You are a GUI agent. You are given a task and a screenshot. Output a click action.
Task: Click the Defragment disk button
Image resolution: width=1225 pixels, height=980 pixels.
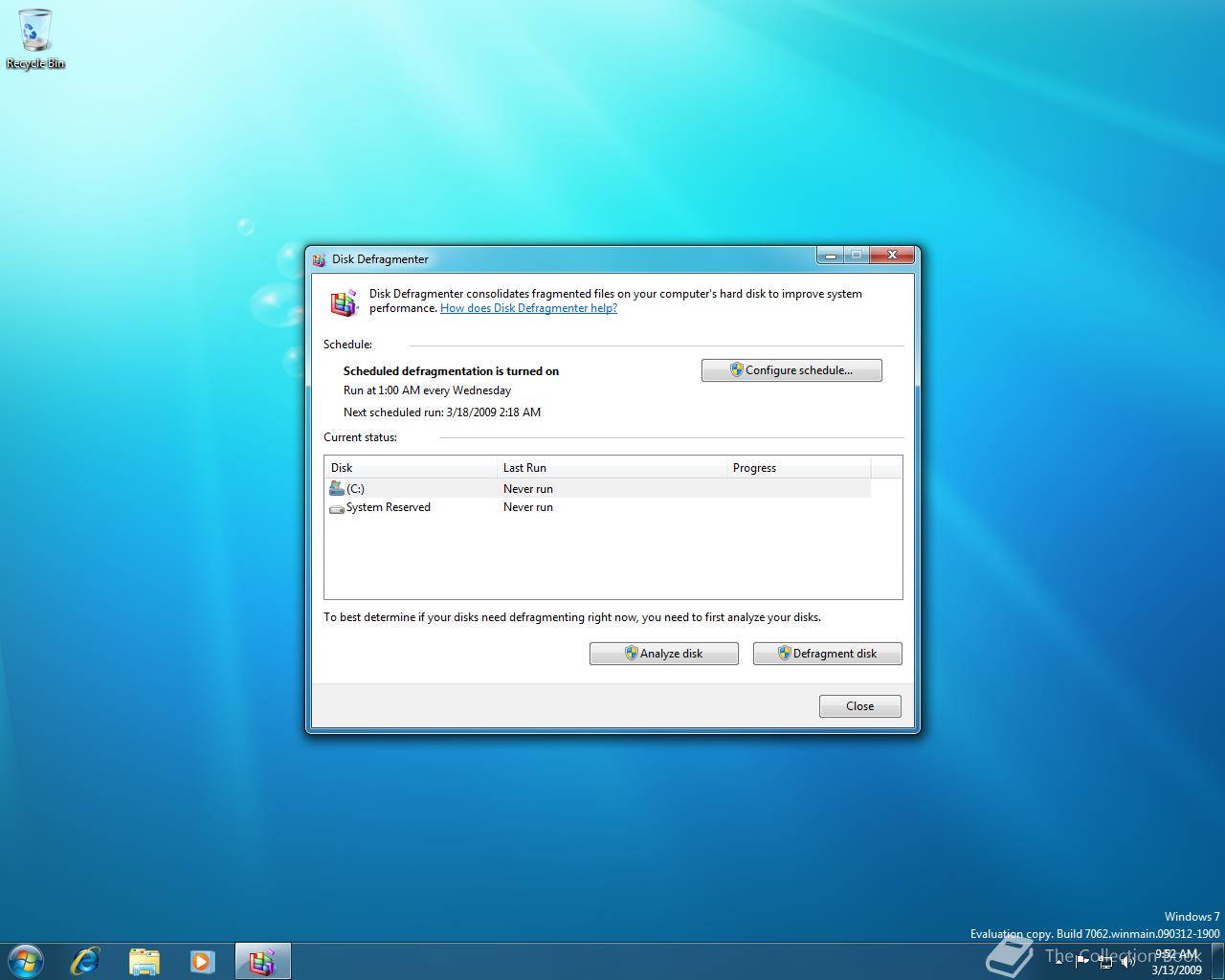click(828, 654)
